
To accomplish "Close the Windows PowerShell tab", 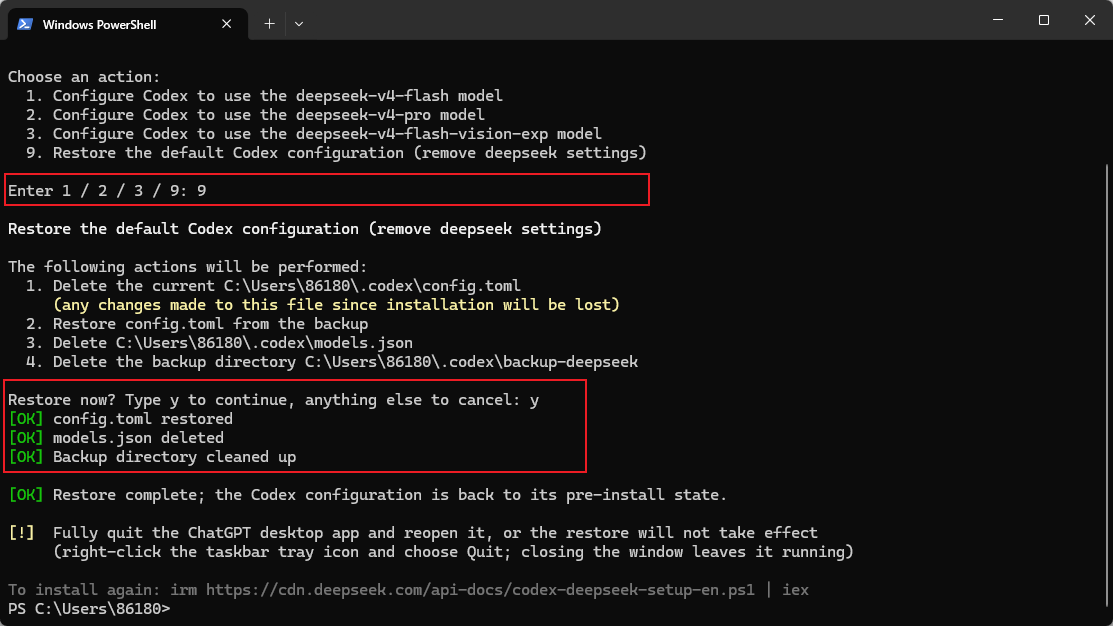I will (226, 24).
